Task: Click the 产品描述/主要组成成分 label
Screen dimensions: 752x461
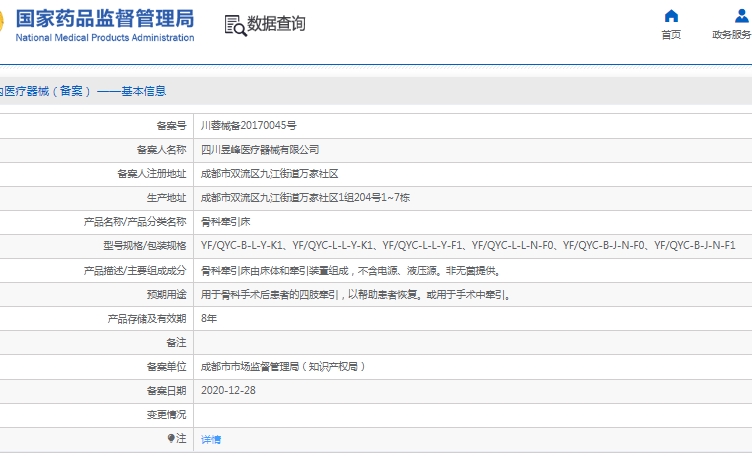Action: point(135,271)
